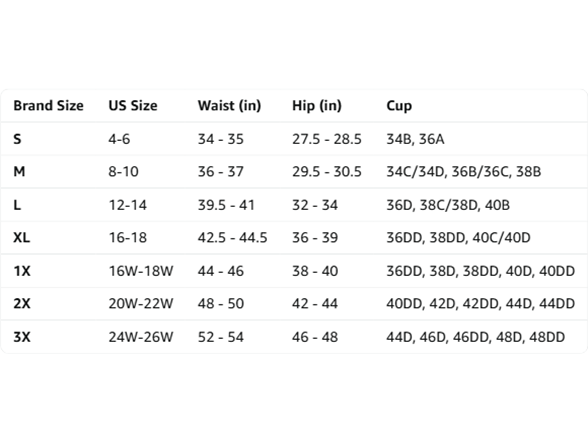Screen dimensions: 588x441
Task: Click the hip value 46 - 48
Action: (x=315, y=337)
